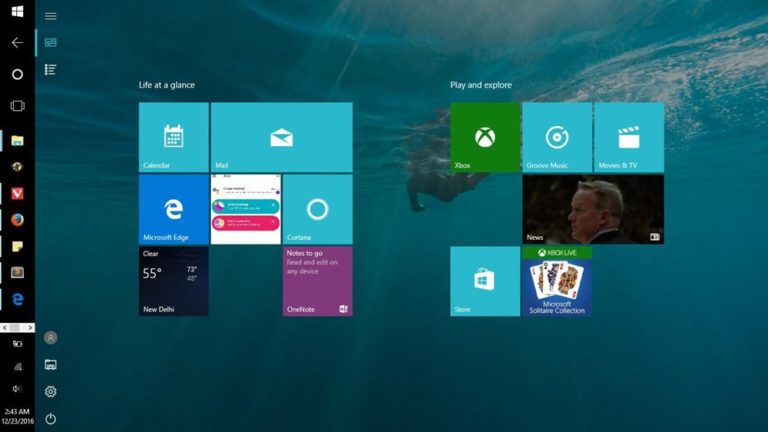768x432 pixels.
Task: Switch to the All apps list
Action: pyautogui.click(x=50, y=70)
